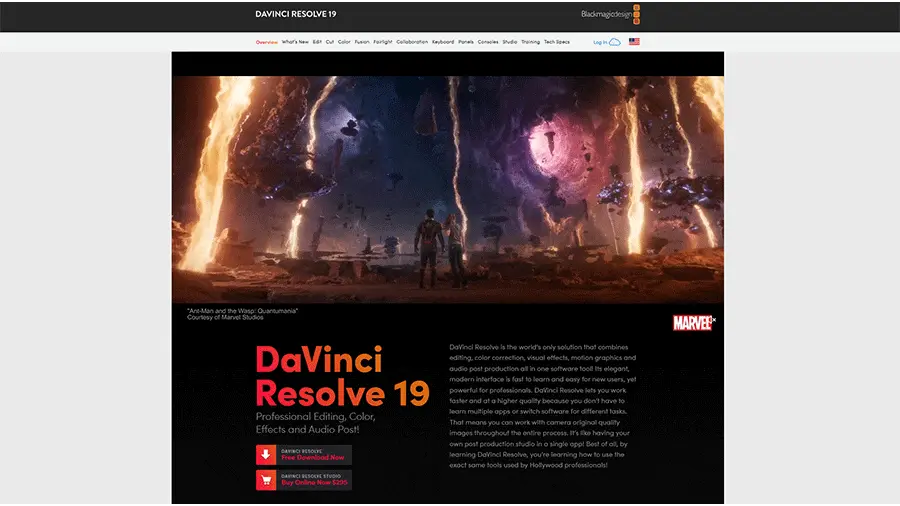Click the Marvel logo
The width and height of the screenshot is (900, 506).
(x=693, y=322)
